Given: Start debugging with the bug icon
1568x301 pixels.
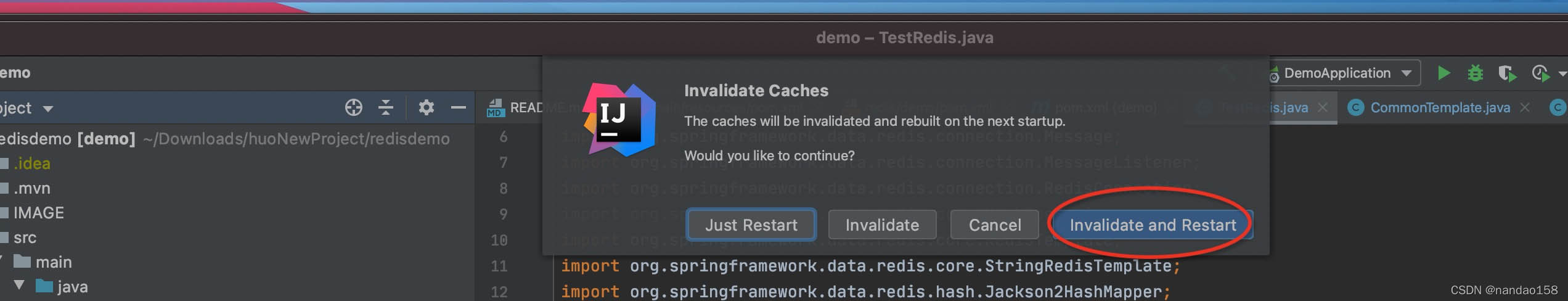Looking at the screenshot, I should click(x=1475, y=73).
